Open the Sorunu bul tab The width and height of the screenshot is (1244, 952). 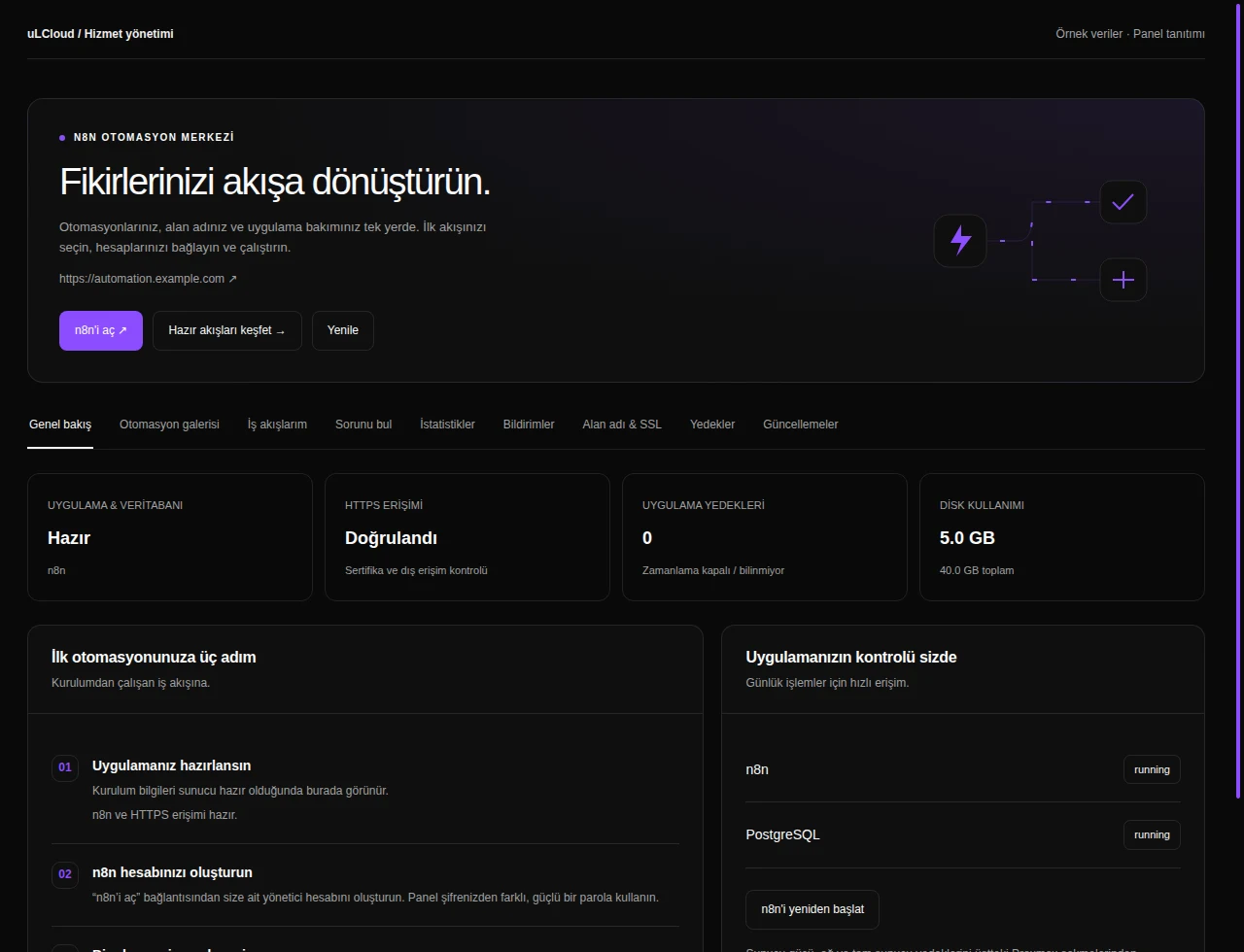363,425
